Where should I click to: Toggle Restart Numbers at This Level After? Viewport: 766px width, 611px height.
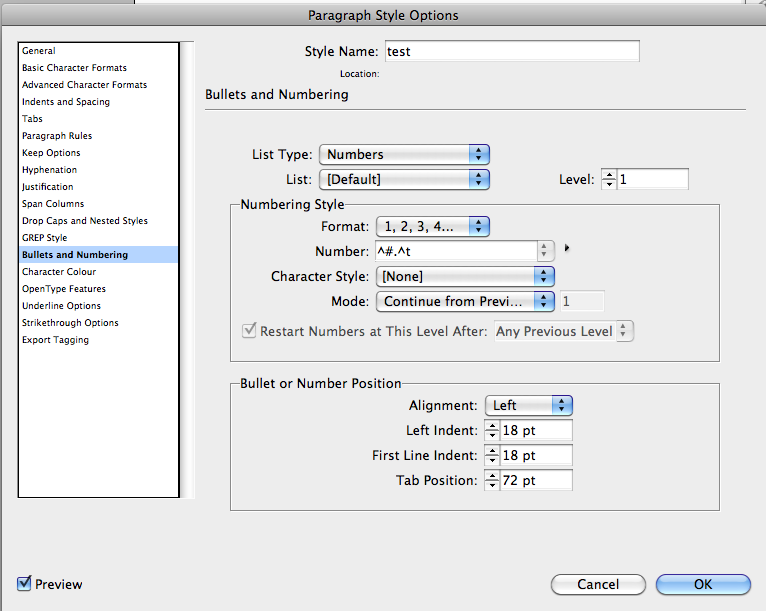click(x=249, y=331)
